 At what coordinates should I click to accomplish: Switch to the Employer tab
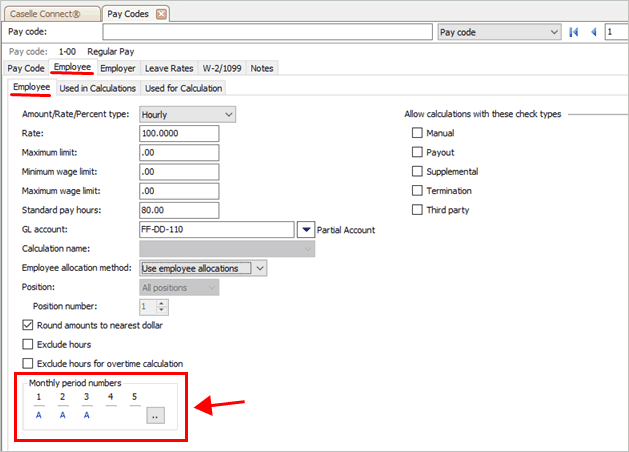coord(118,68)
